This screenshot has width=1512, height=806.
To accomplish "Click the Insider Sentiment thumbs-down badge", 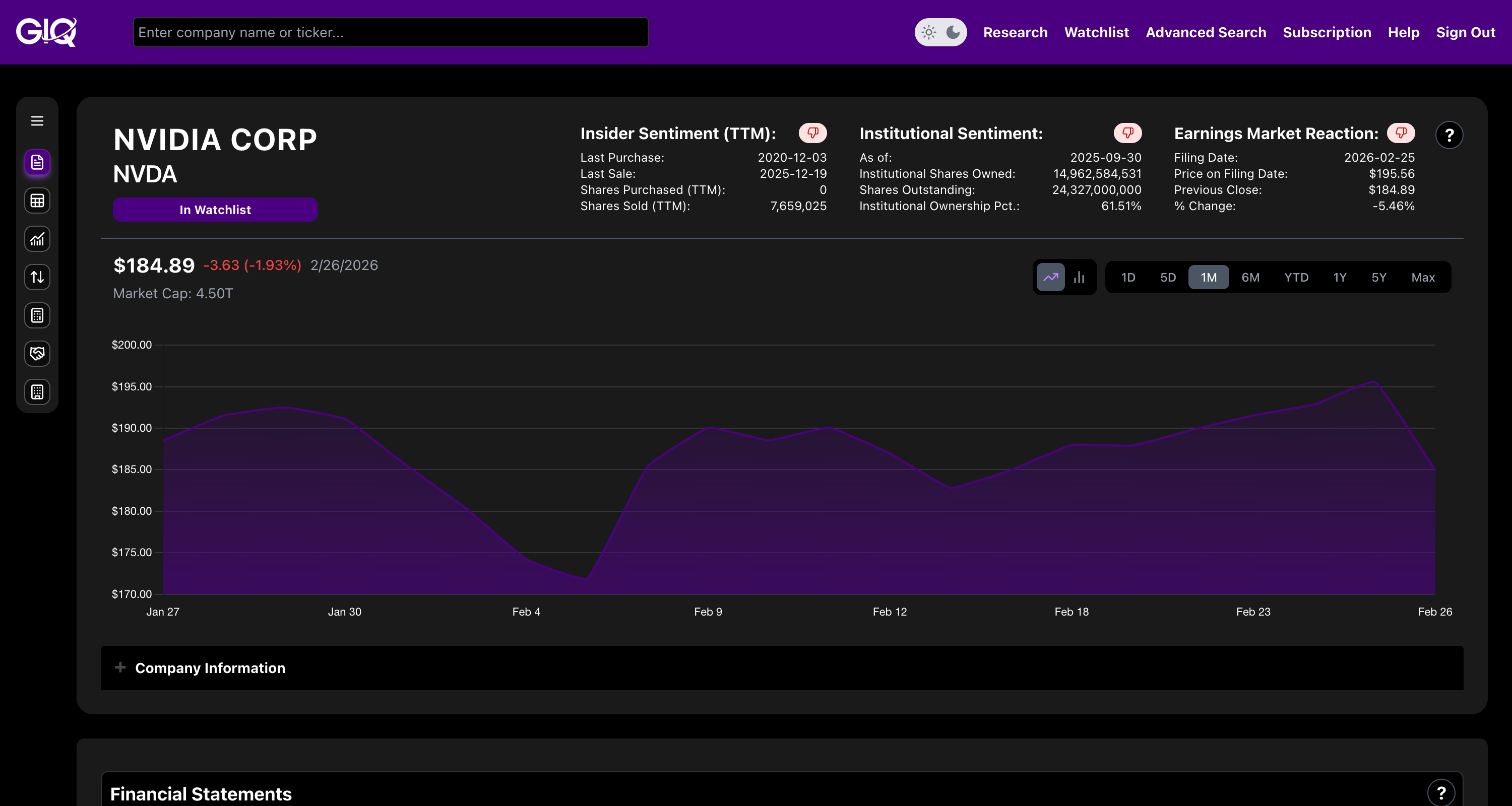I will [x=812, y=133].
